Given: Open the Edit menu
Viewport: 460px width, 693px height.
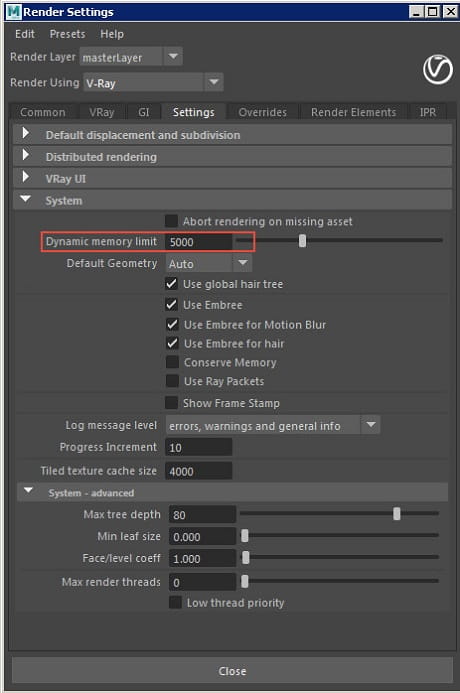Looking at the screenshot, I should click(x=25, y=34).
